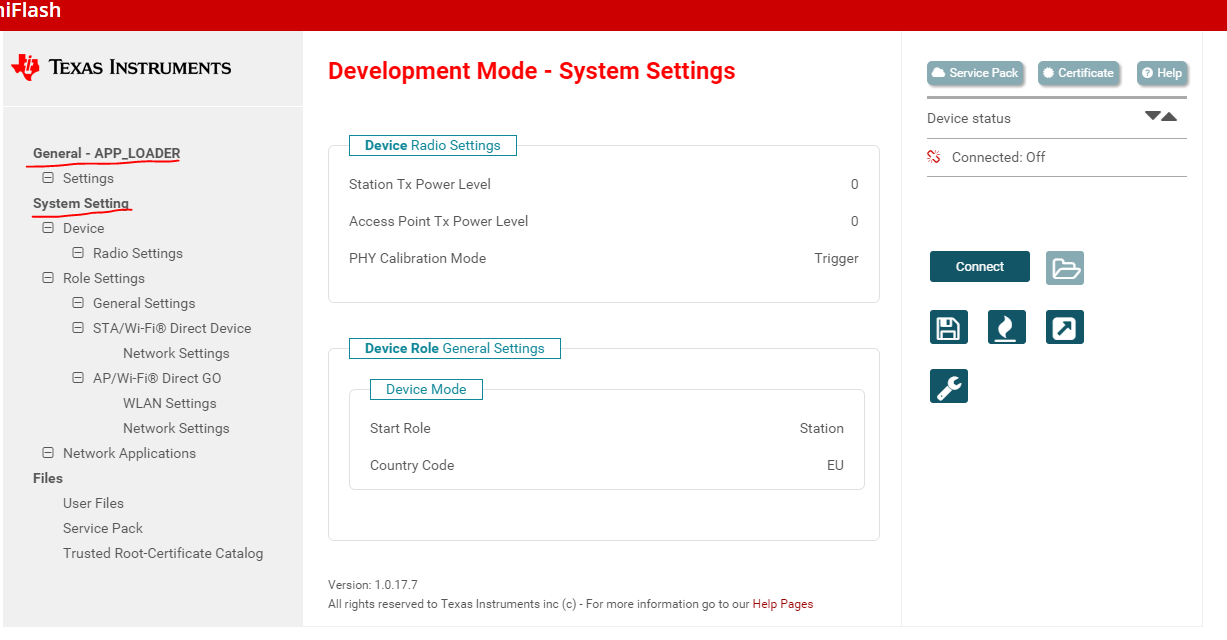Click the floppy disk save icon
Viewport: 1227px width, 640px height.
pos(948,327)
